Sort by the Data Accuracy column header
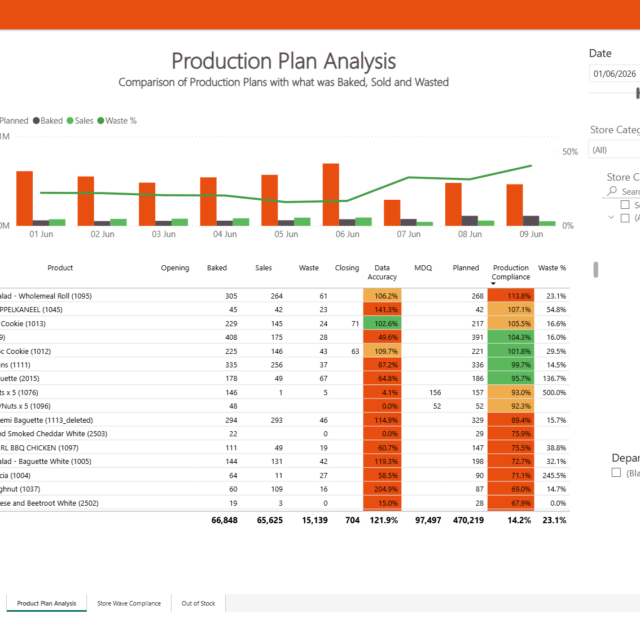This screenshot has height=640, width=640. [x=382, y=272]
